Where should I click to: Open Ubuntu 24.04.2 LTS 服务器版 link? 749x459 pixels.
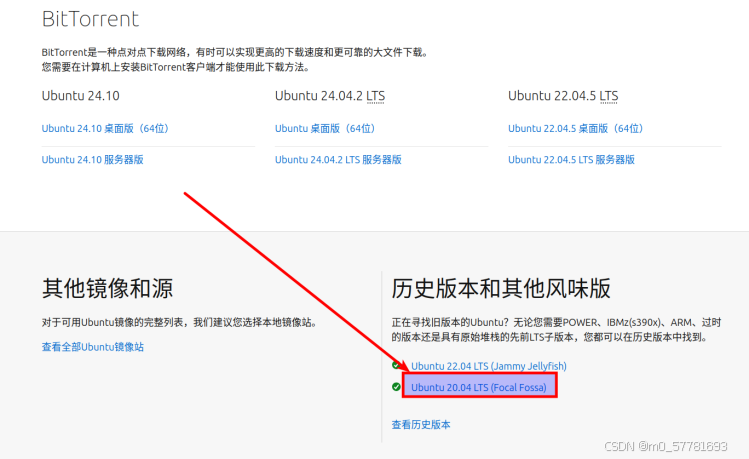click(338, 160)
